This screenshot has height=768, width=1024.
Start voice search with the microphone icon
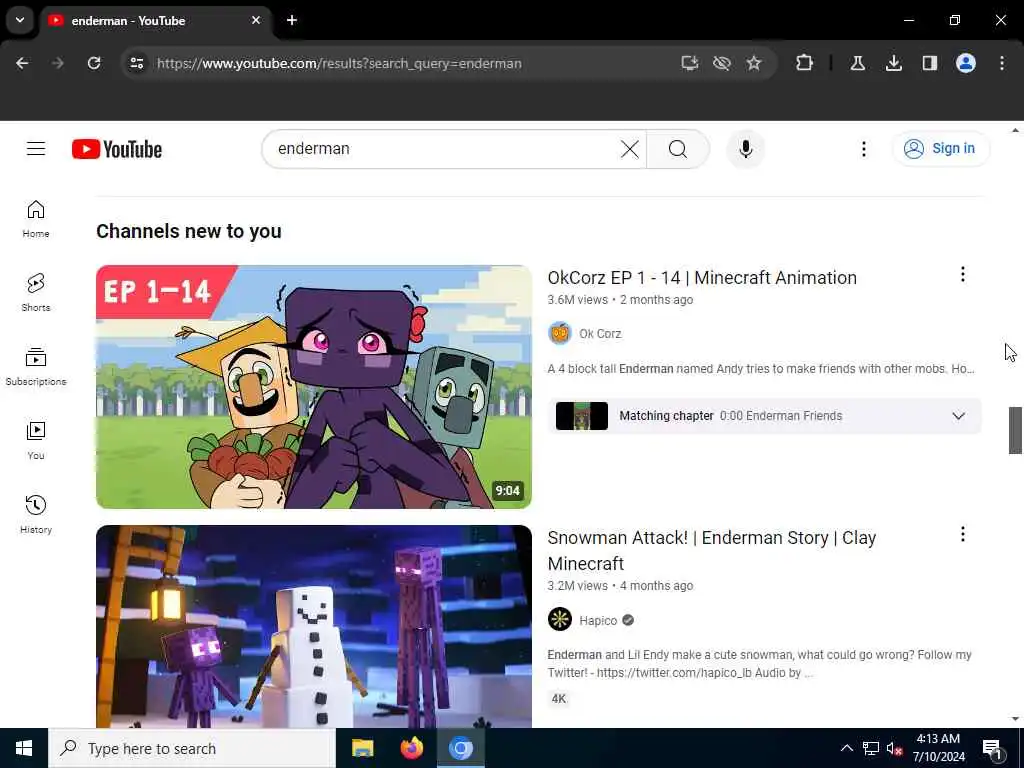click(746, 149)
